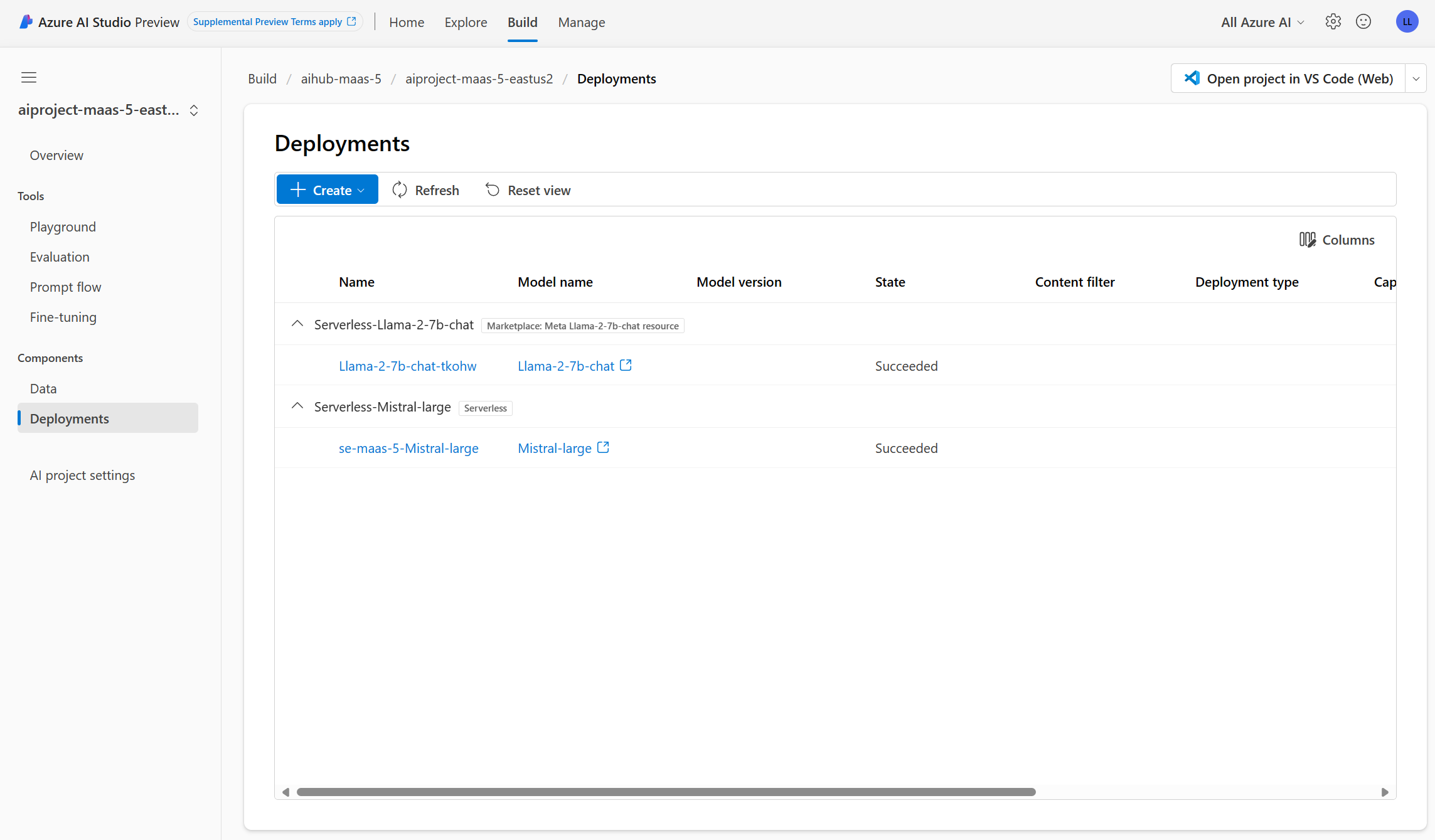Switch to the Explore tab
The width and height of the screenshot is (1435, 840).
point(466,22)
